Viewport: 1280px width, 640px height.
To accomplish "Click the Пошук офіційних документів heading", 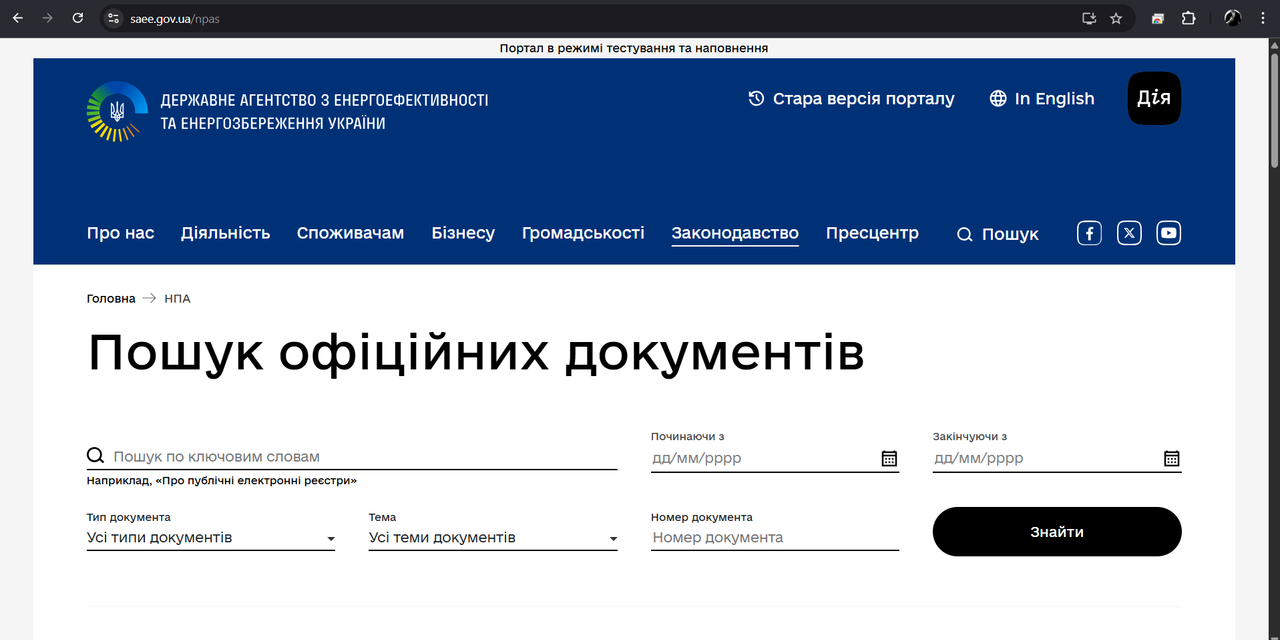I will pyautogui.click(x=476, y=352).
